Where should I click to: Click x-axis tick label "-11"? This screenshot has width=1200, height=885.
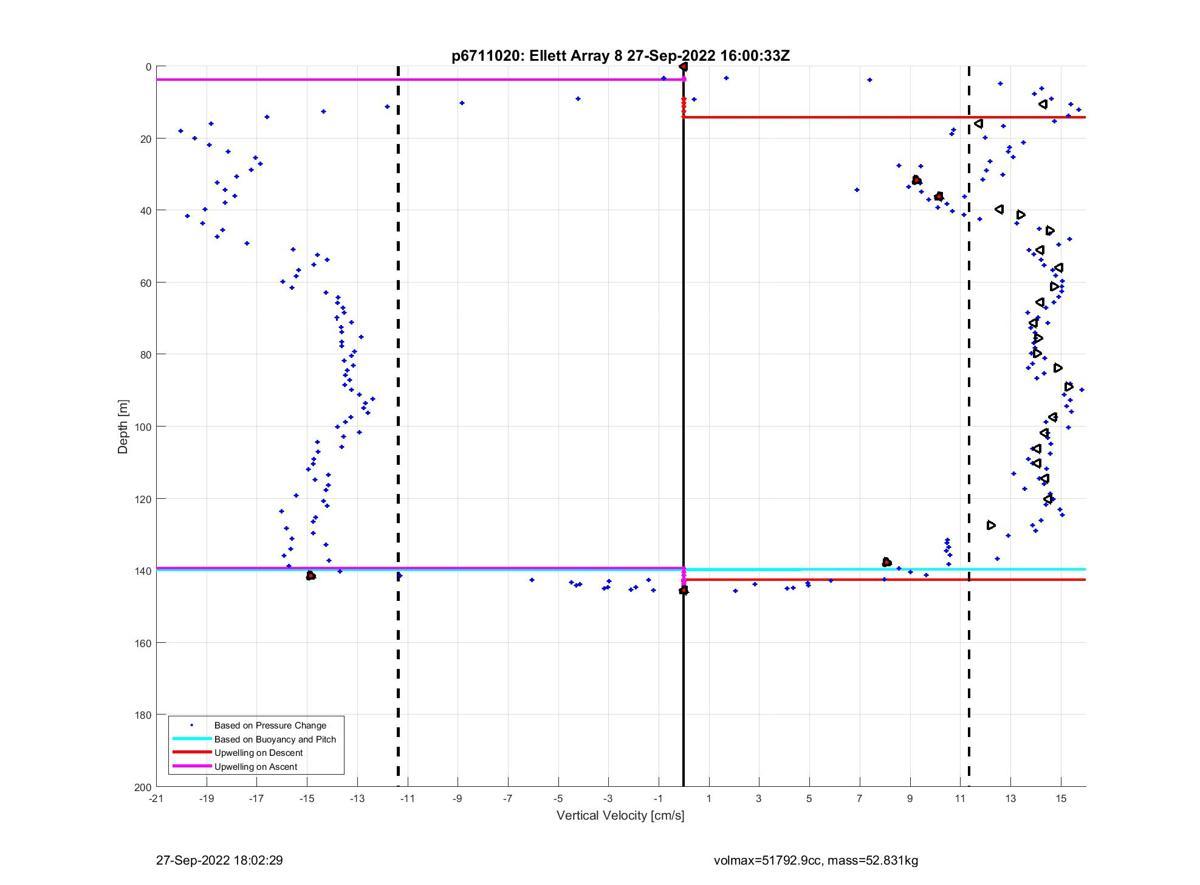tap(407, 798)
